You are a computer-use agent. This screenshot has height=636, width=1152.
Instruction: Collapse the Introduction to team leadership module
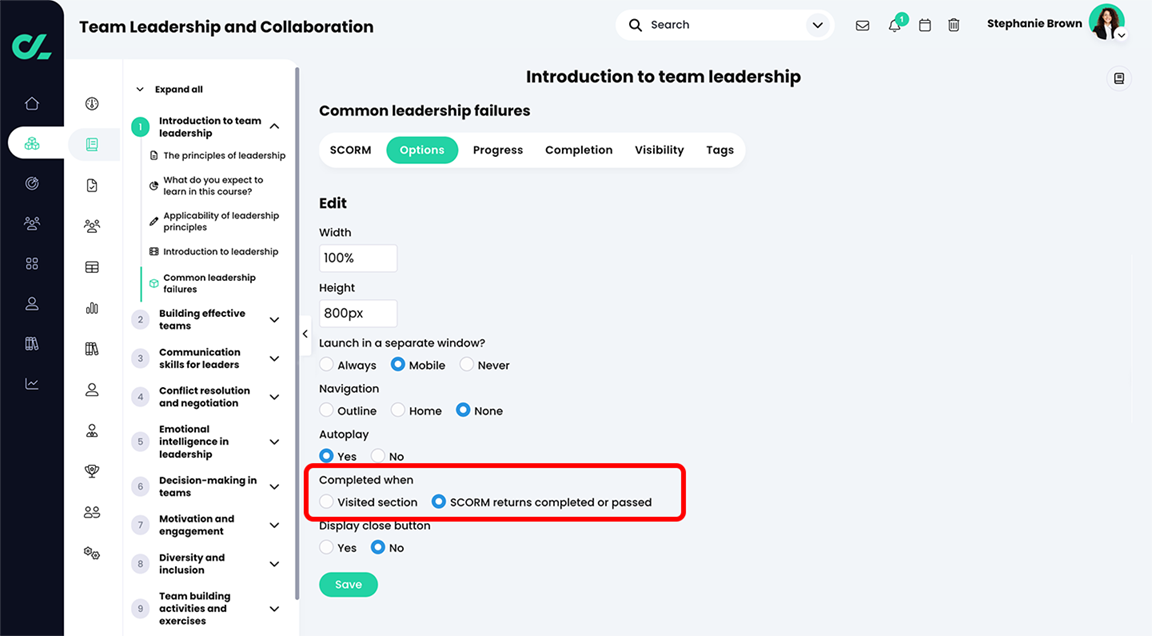[x=274, y=126]
